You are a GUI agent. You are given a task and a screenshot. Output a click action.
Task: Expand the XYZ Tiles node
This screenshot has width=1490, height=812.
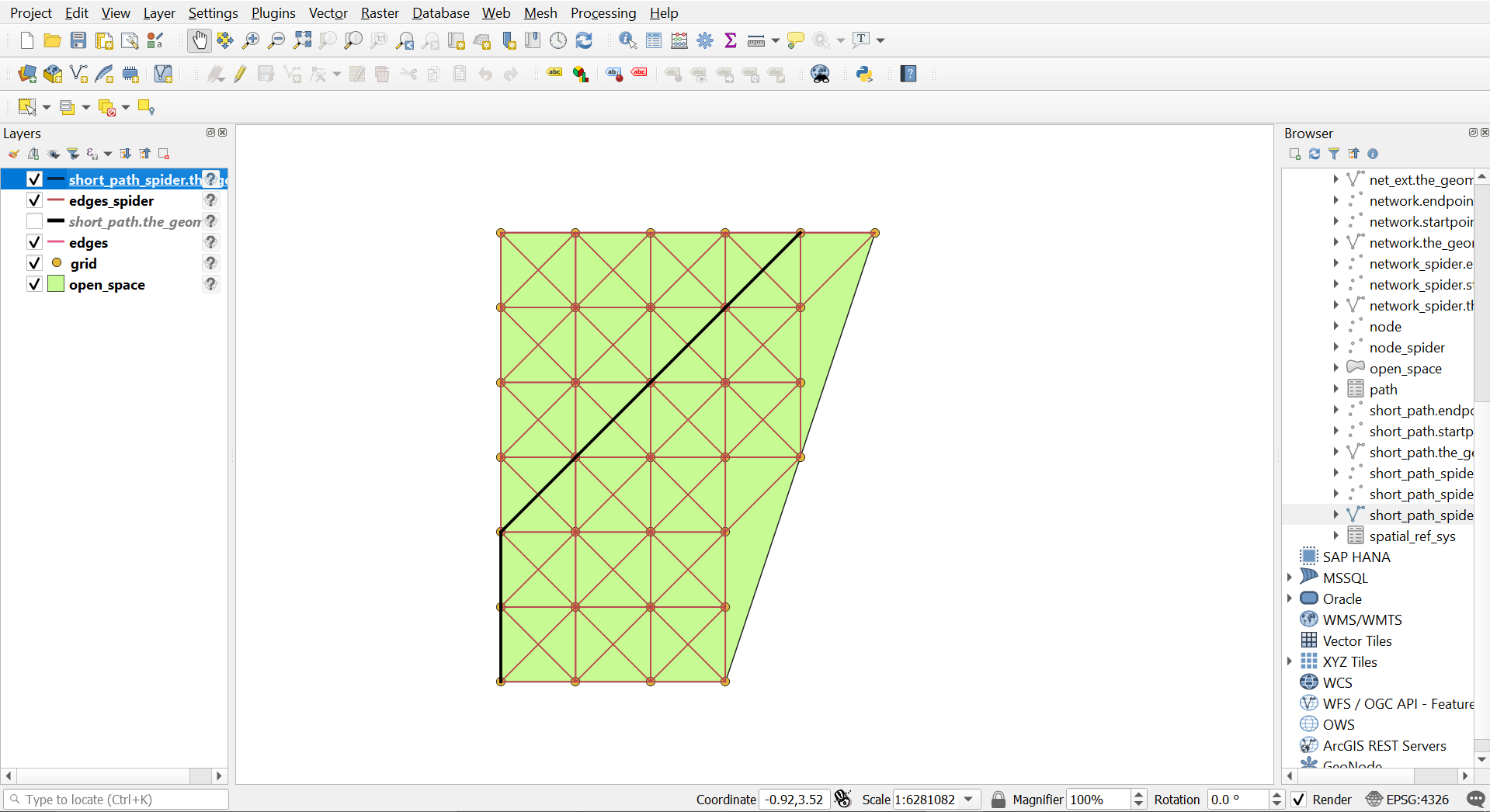1290,661
